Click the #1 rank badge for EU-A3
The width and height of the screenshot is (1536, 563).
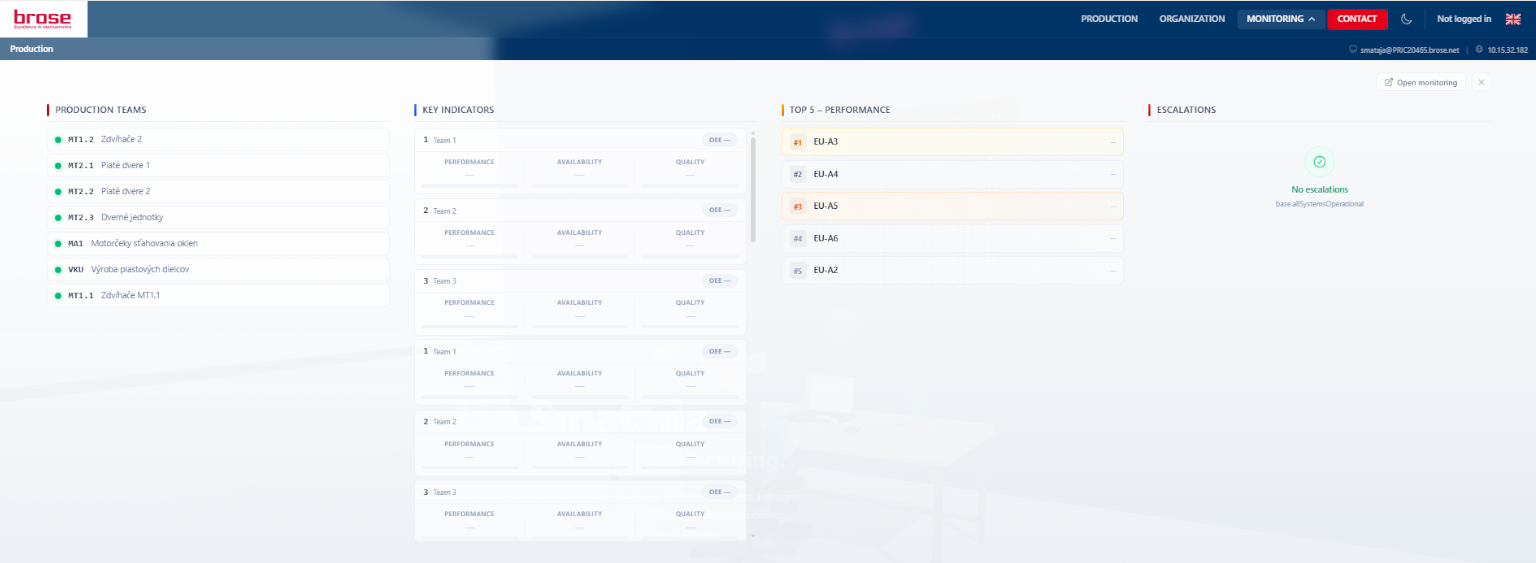pos(798,142)
